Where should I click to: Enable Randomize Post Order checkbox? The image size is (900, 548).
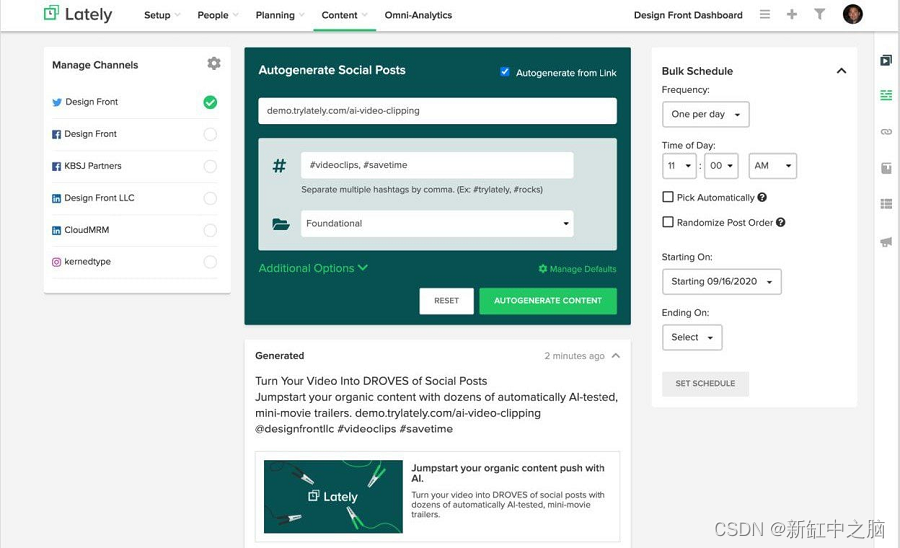tap(668, 222)
